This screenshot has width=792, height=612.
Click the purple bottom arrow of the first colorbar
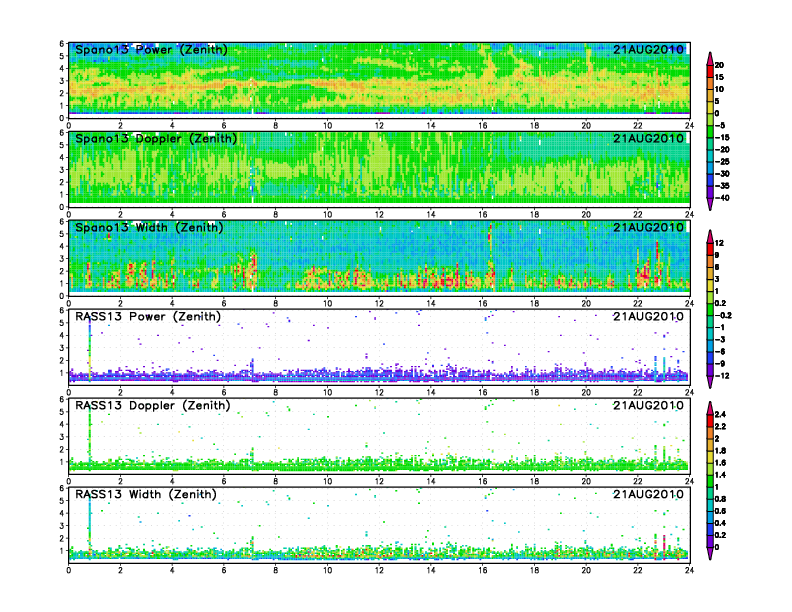[710, 204]
